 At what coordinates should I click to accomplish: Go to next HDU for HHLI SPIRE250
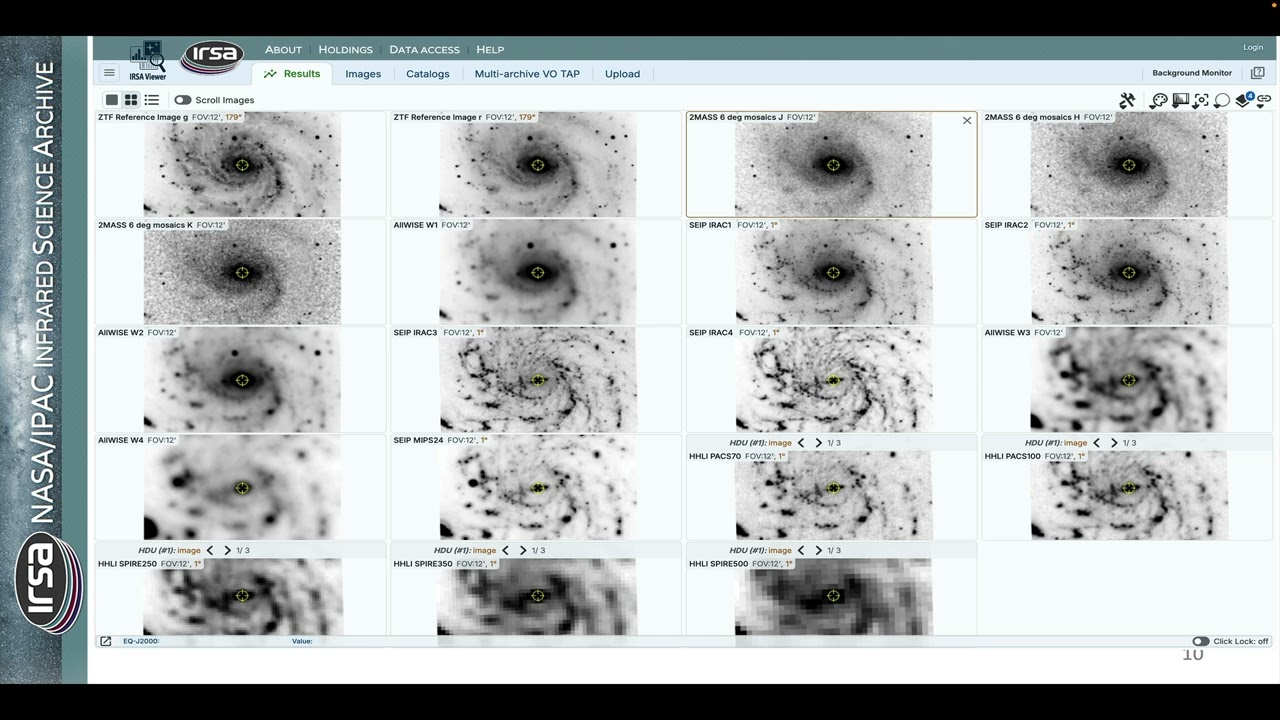coord(228,551)
